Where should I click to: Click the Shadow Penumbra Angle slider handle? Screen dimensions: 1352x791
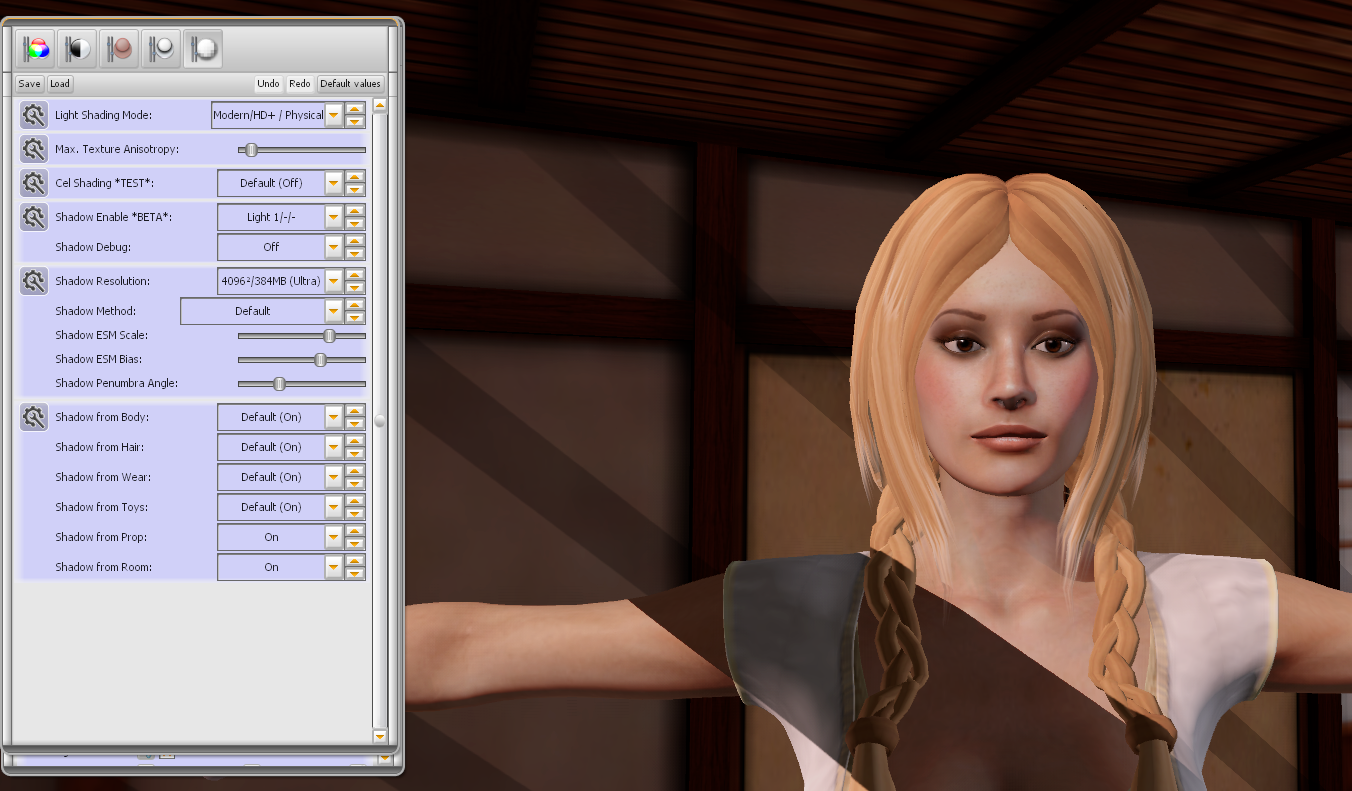[279, 384]
